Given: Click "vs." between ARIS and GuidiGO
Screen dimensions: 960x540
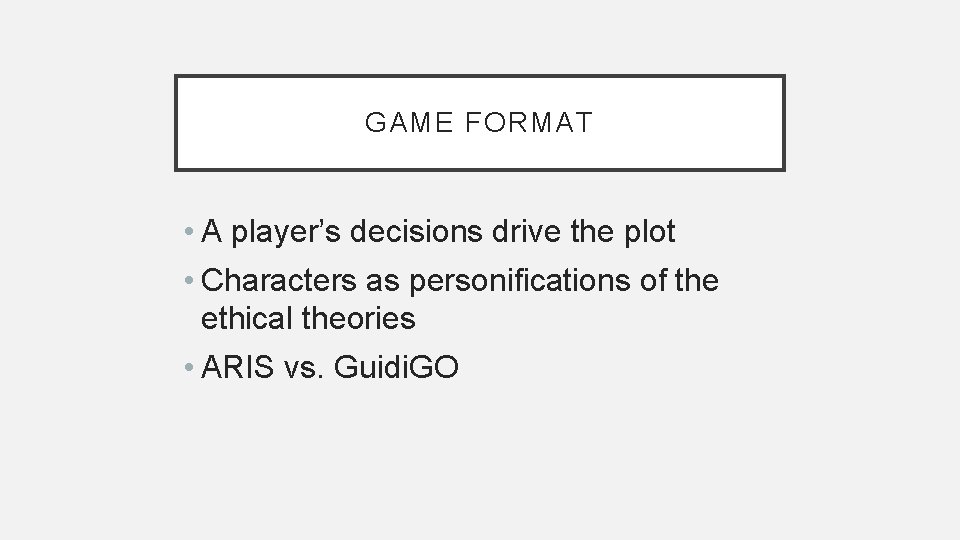Looking at the screenshot, I should coord(304,369).
